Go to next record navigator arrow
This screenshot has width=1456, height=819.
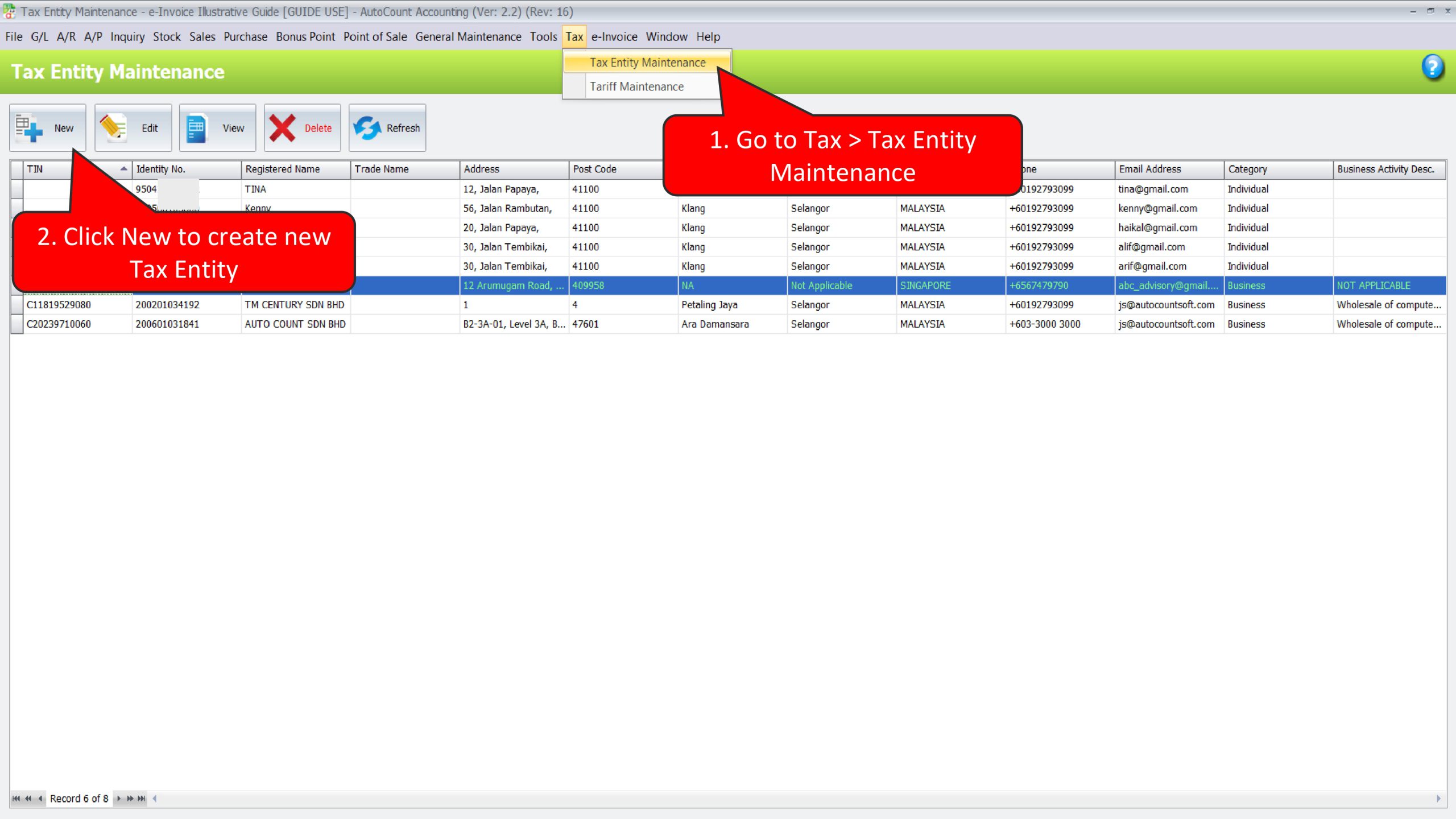118,799
